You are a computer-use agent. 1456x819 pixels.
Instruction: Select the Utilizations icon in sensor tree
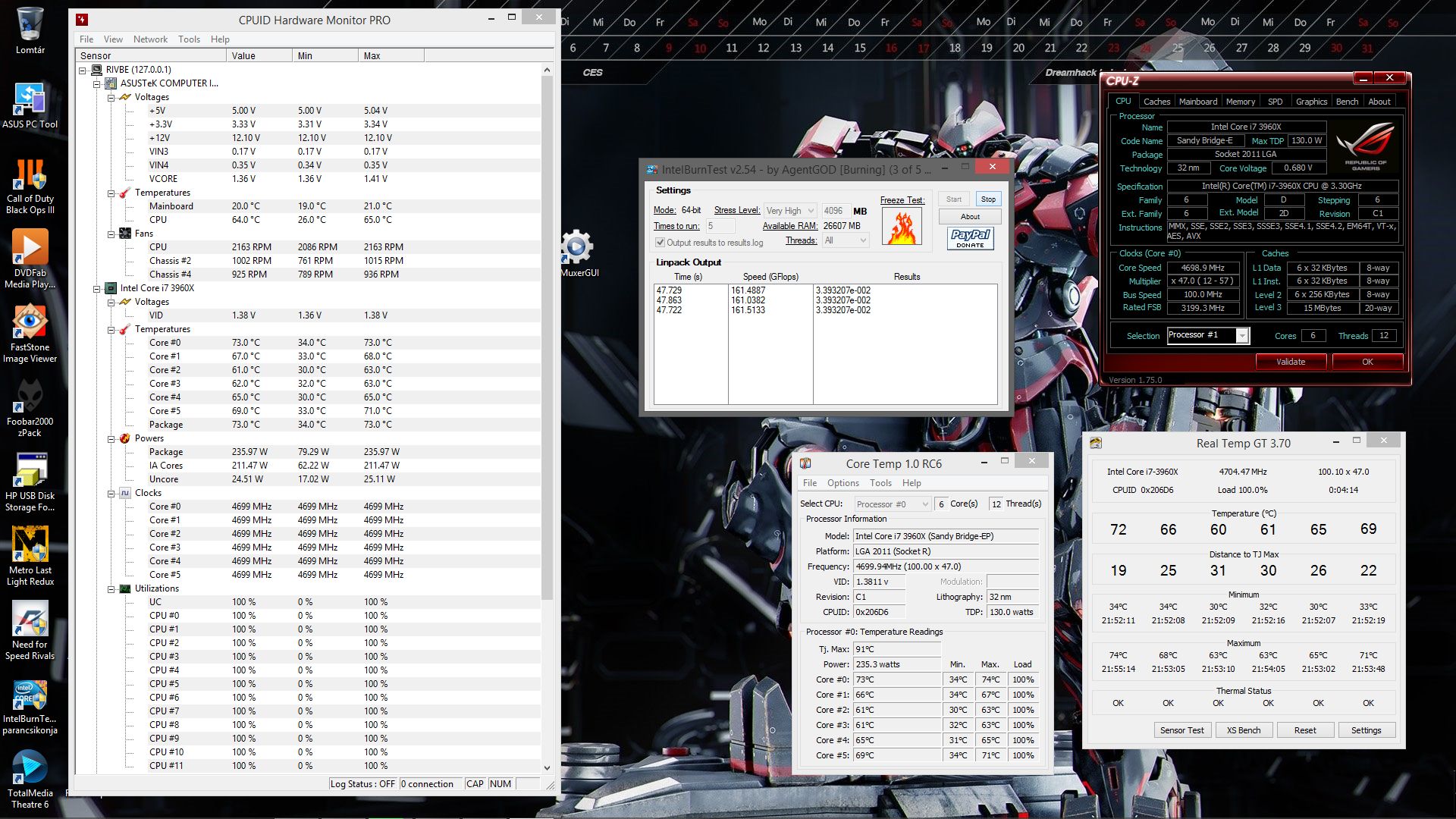pos(125,588)
